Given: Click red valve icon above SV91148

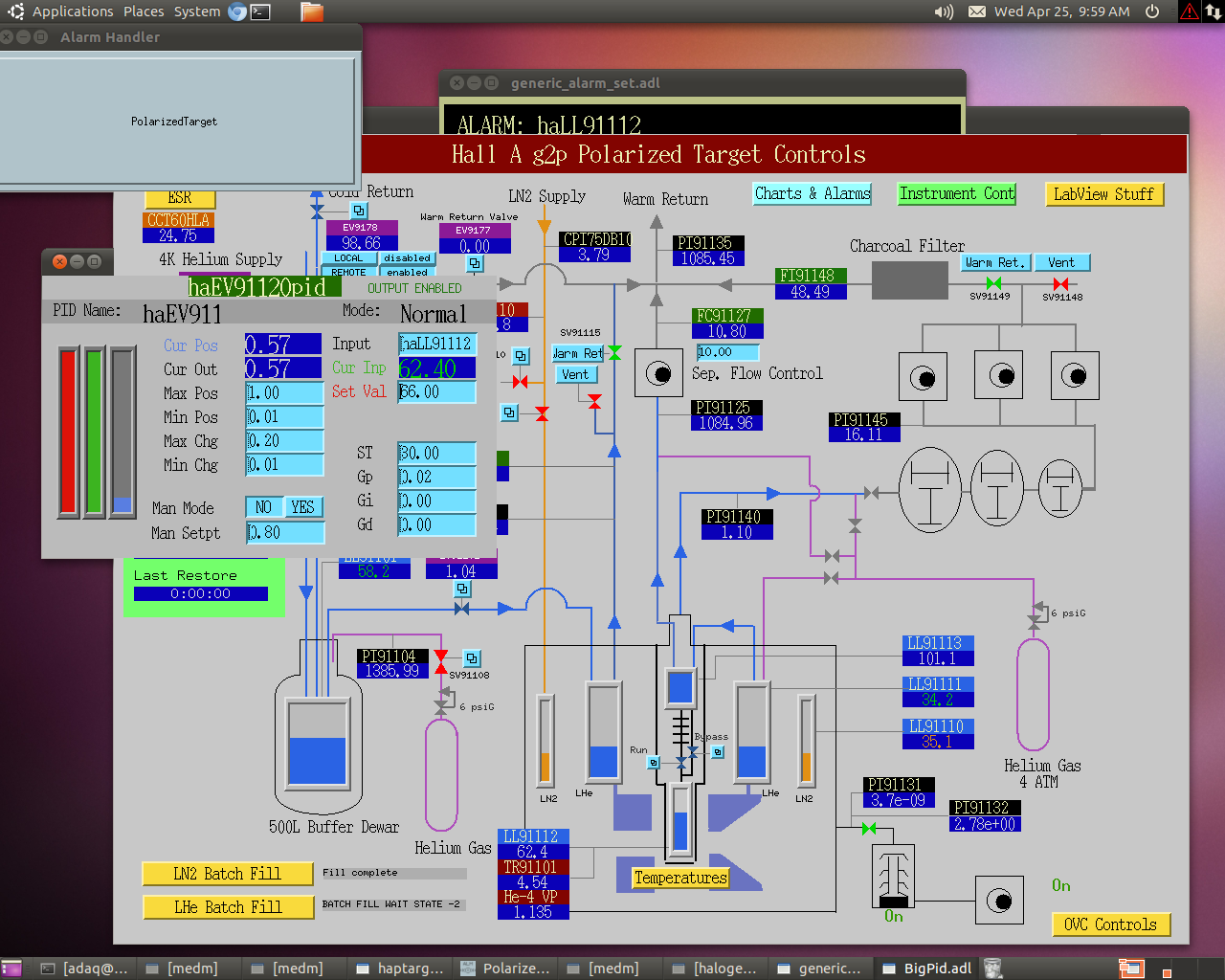Looking at the screenshot, I should [x=1060, y=283].
